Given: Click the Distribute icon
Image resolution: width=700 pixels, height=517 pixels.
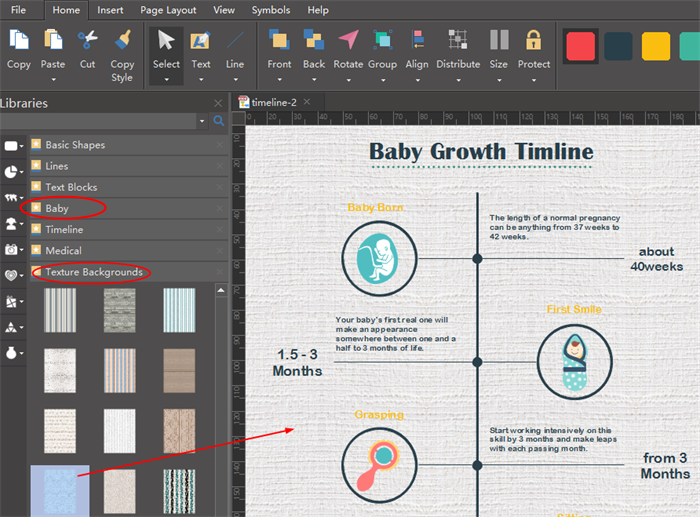Looking at the screenshot, I should point(458,41).
